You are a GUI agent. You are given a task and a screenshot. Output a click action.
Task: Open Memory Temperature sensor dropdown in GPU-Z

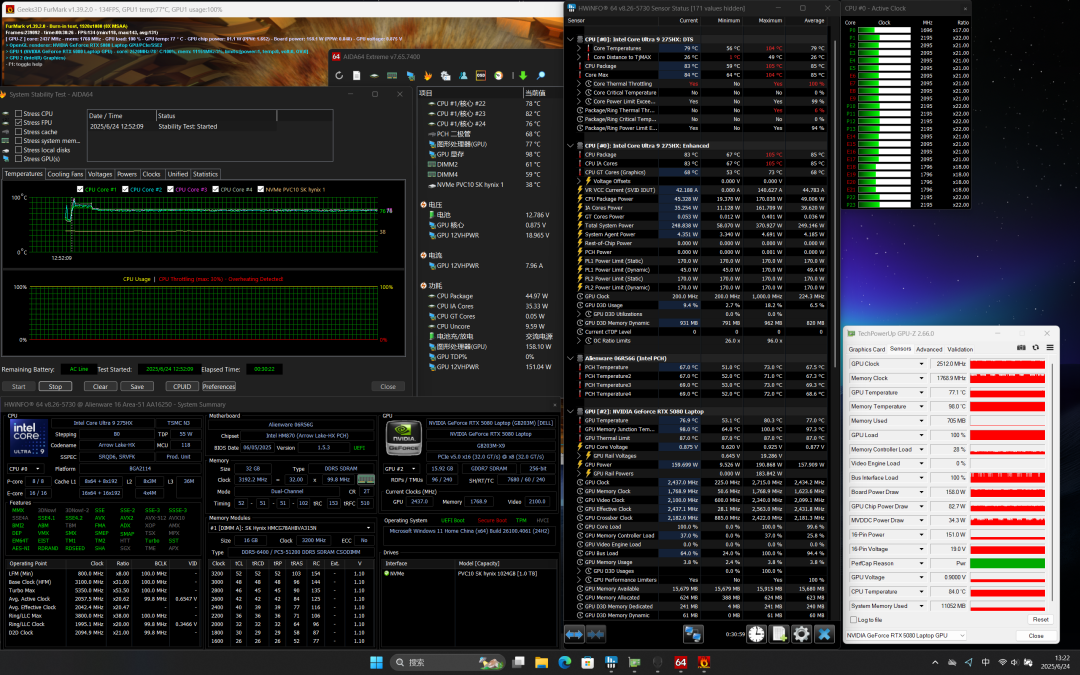tap(921, 406)
